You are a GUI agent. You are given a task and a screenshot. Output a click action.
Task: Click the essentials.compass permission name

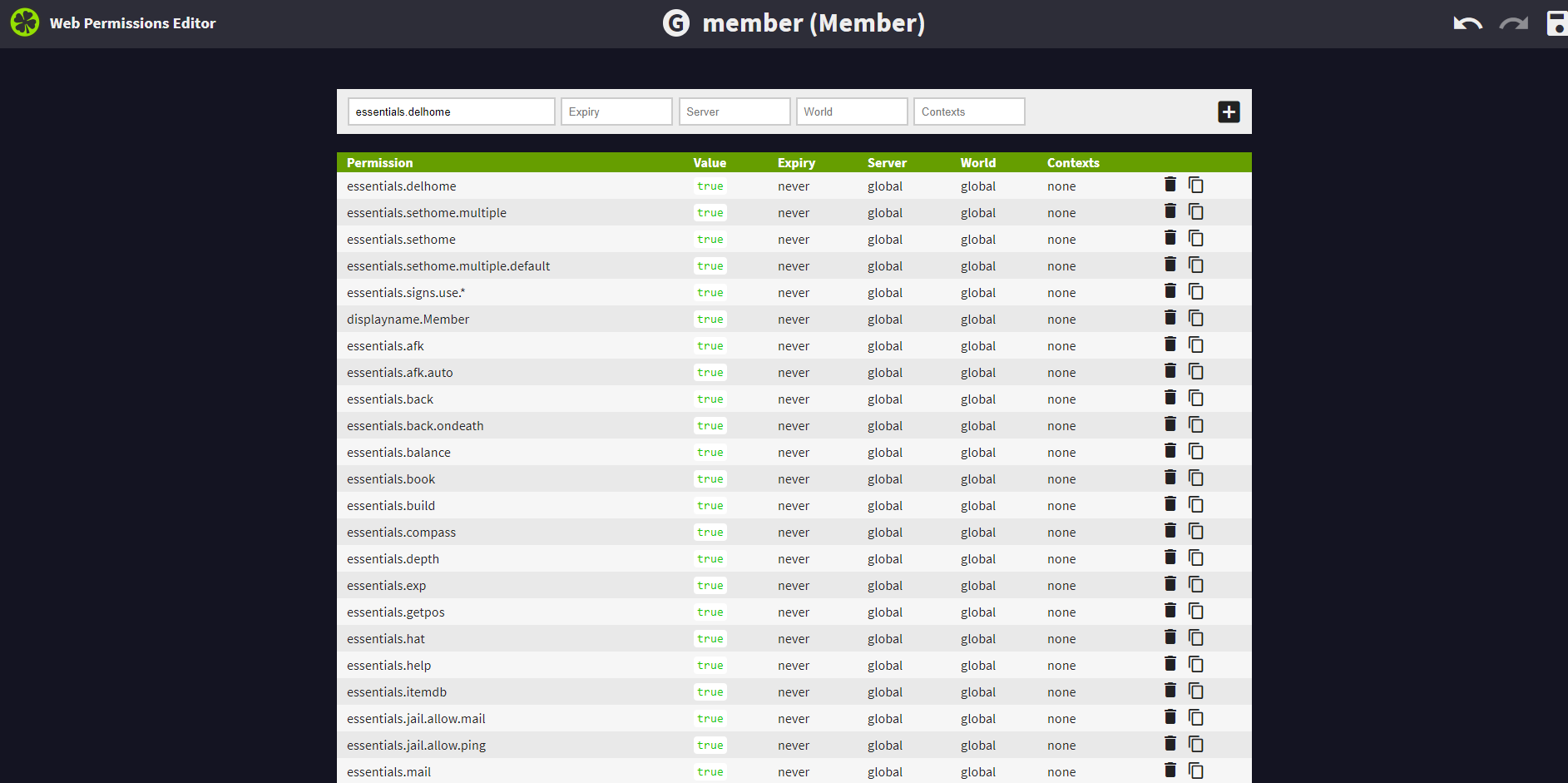401,533
